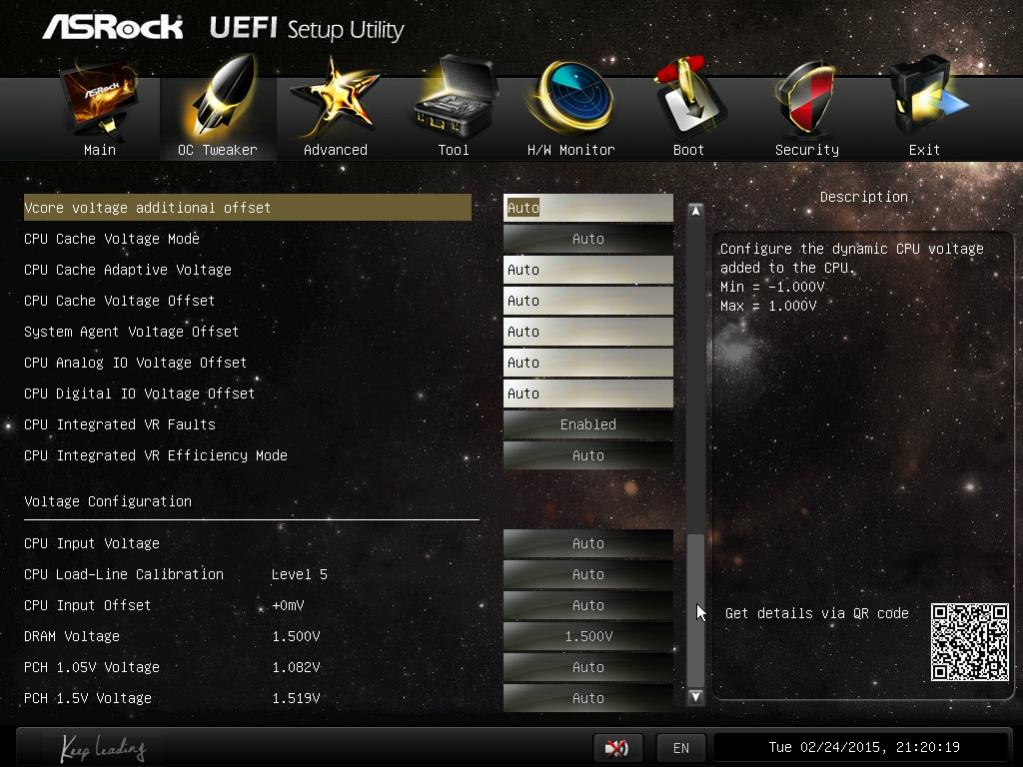Open CPU Integrated VR Efficiency Mode dropdown

coord(588,456)
